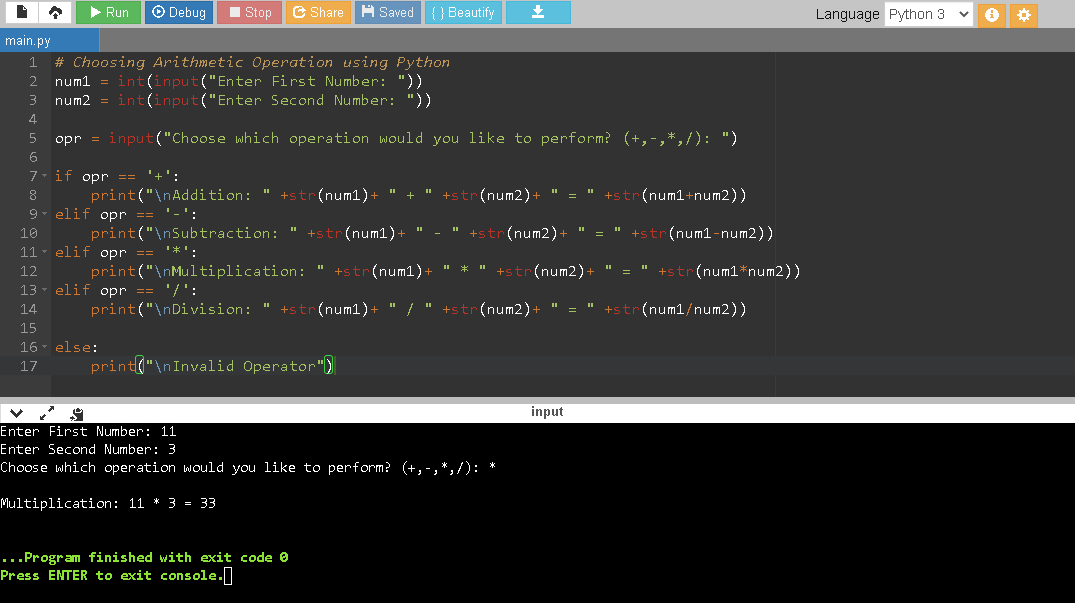
Task: Click the 'Enter First Number' string in line 2
Action: coord(307,82)
